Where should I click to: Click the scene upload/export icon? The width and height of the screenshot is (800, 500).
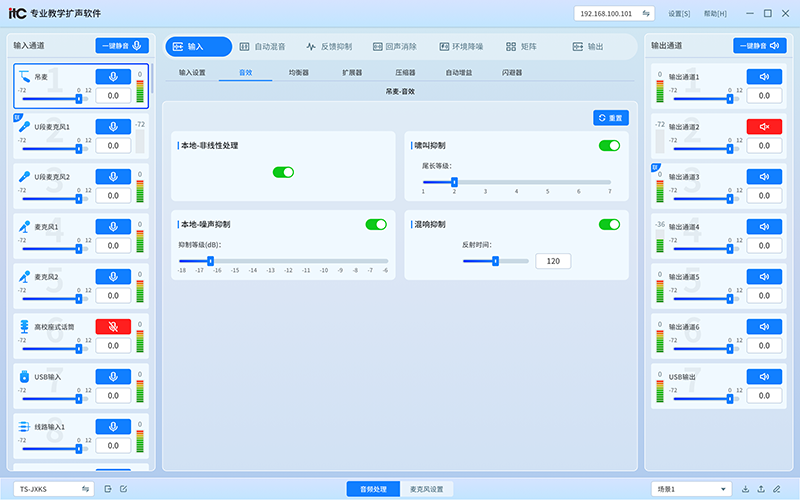tap(761, 489)
